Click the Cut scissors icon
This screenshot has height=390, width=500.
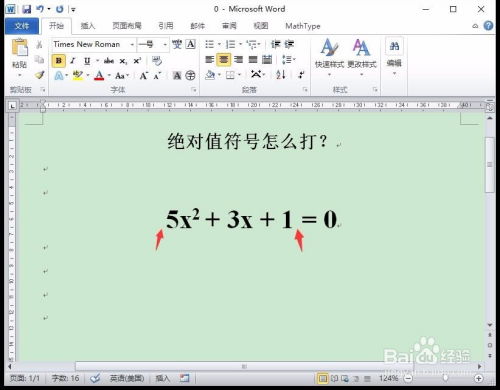pos(39,45)
